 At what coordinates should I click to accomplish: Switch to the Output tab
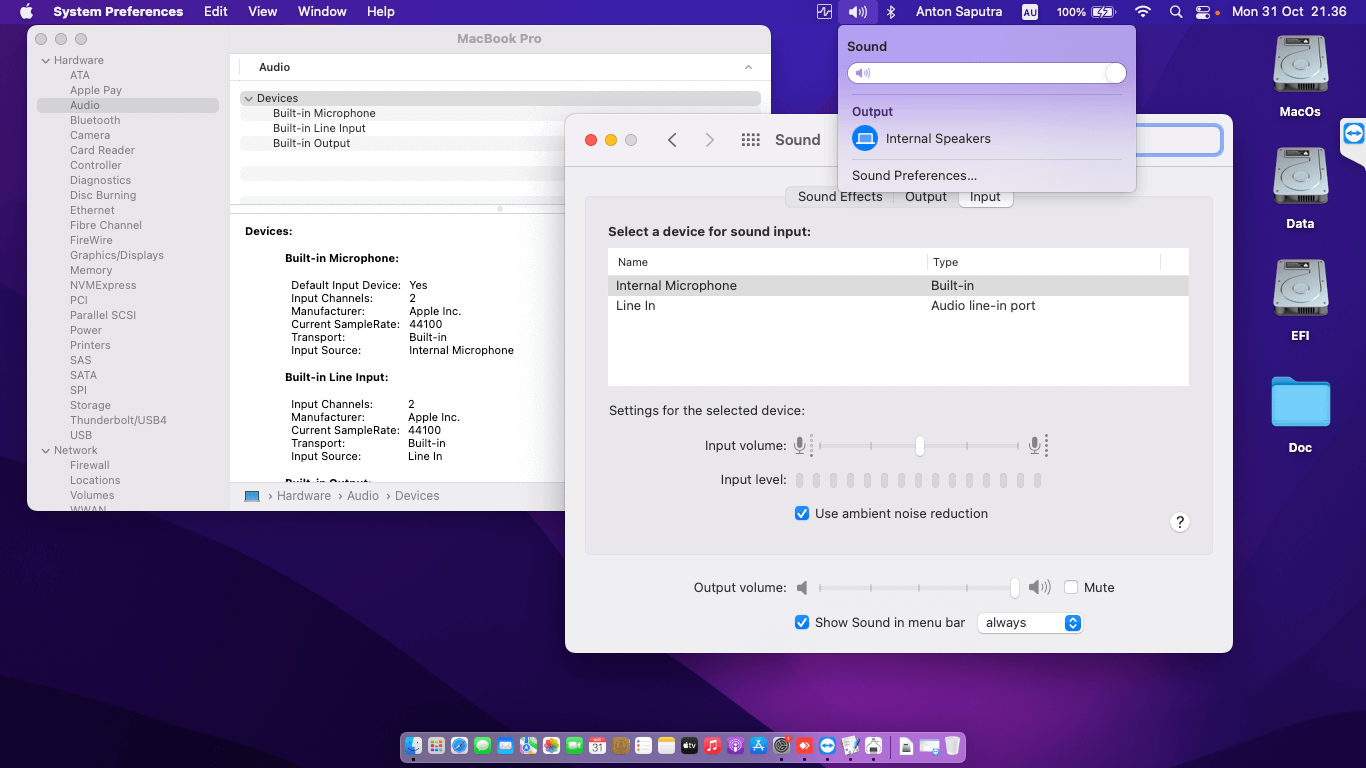pos(925,197)
